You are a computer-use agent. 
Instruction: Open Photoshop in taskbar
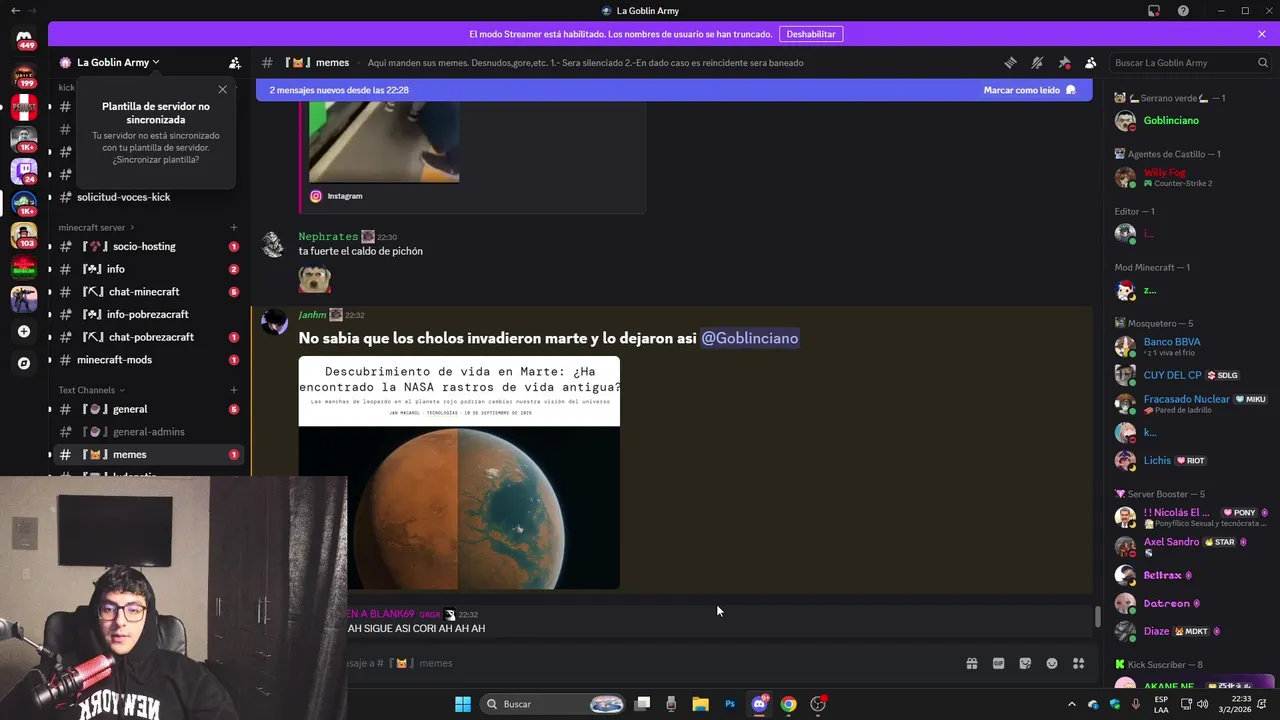tap(730, 704)
